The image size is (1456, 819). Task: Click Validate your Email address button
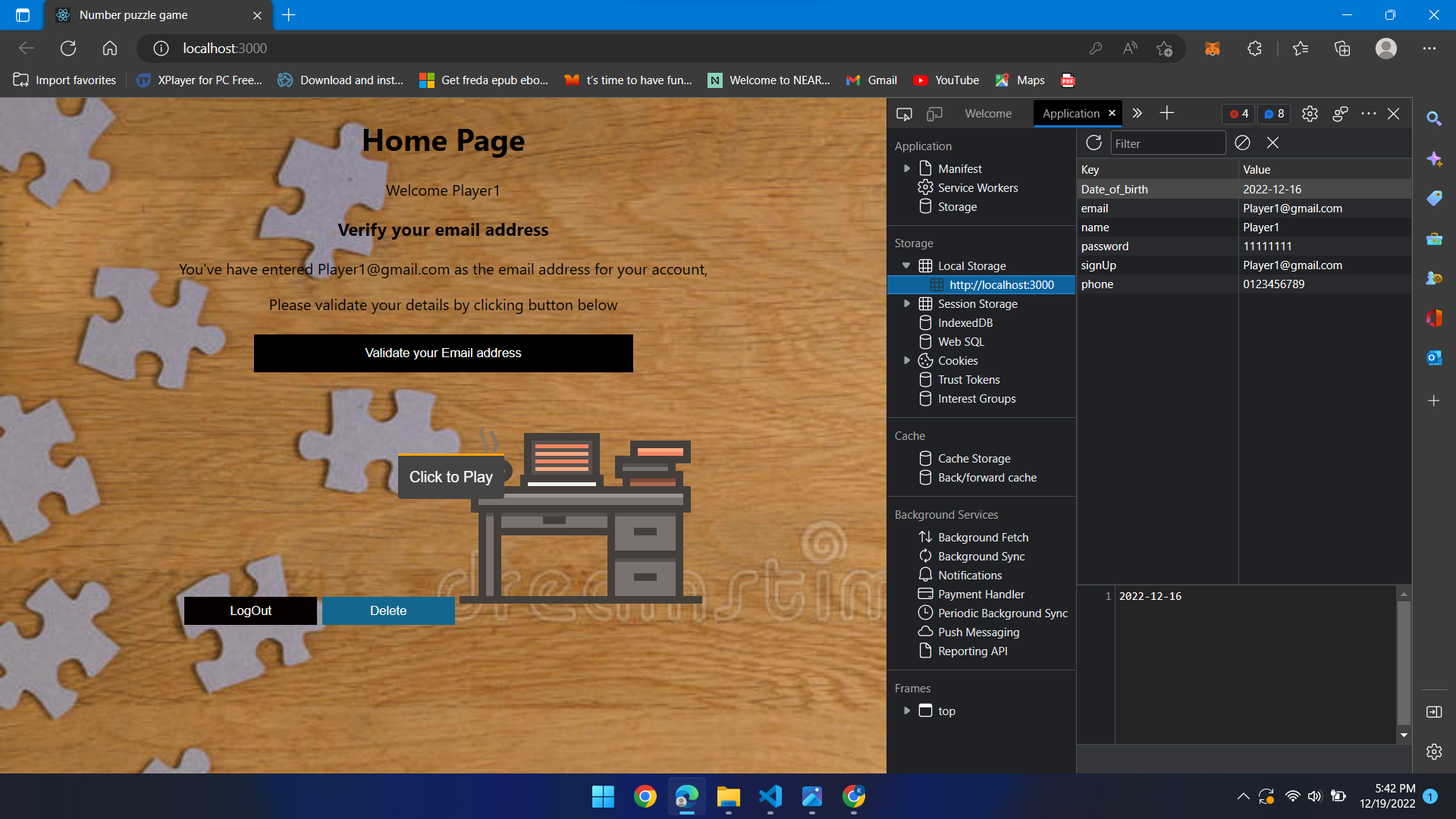(444, 353)
